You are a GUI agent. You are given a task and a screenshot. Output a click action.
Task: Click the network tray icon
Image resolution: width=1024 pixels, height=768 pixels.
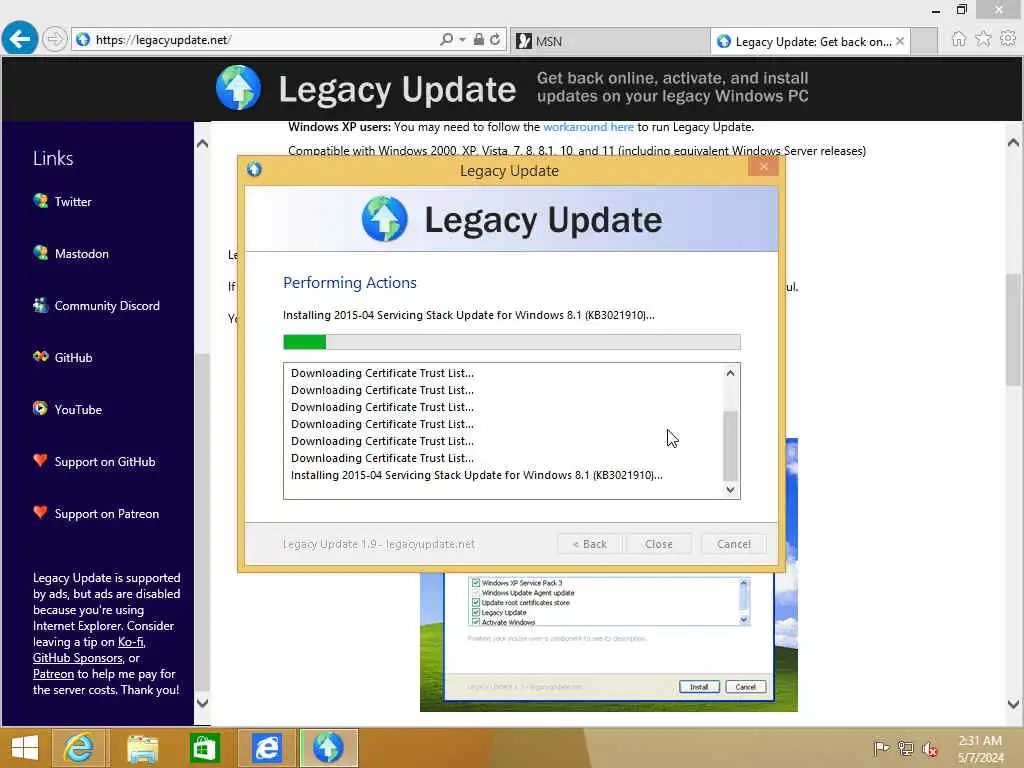click(x=905, y=748)
